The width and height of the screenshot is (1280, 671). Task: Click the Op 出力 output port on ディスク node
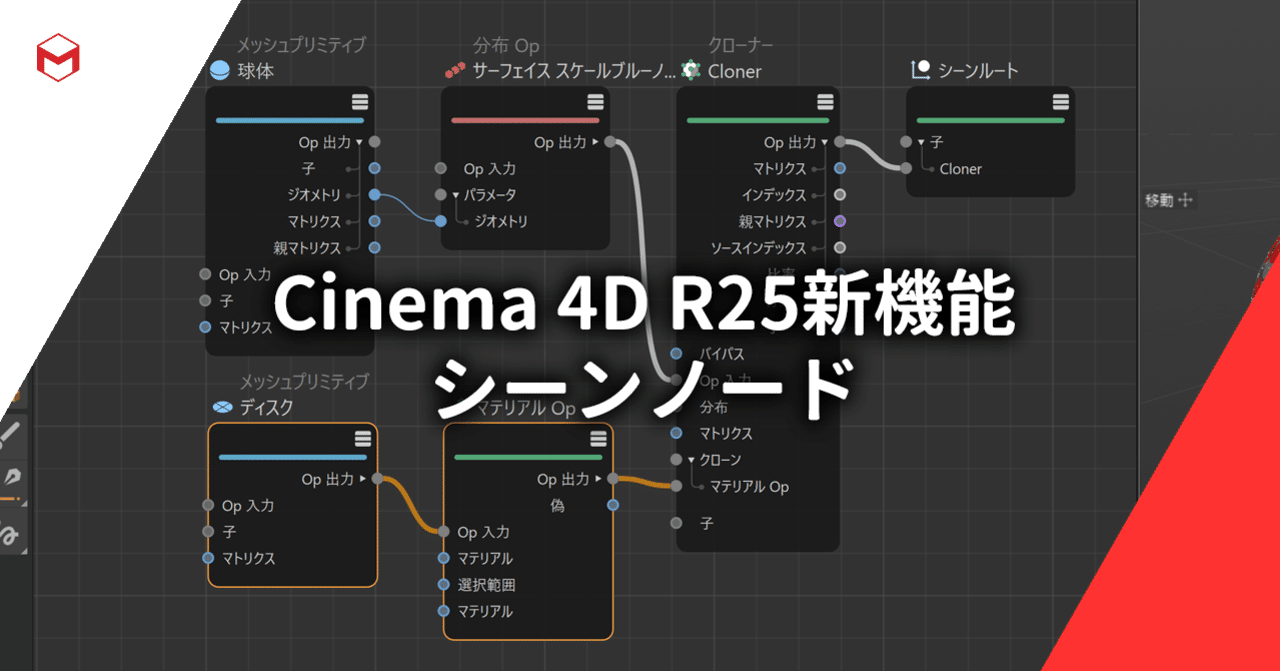[x=375, y=478]
